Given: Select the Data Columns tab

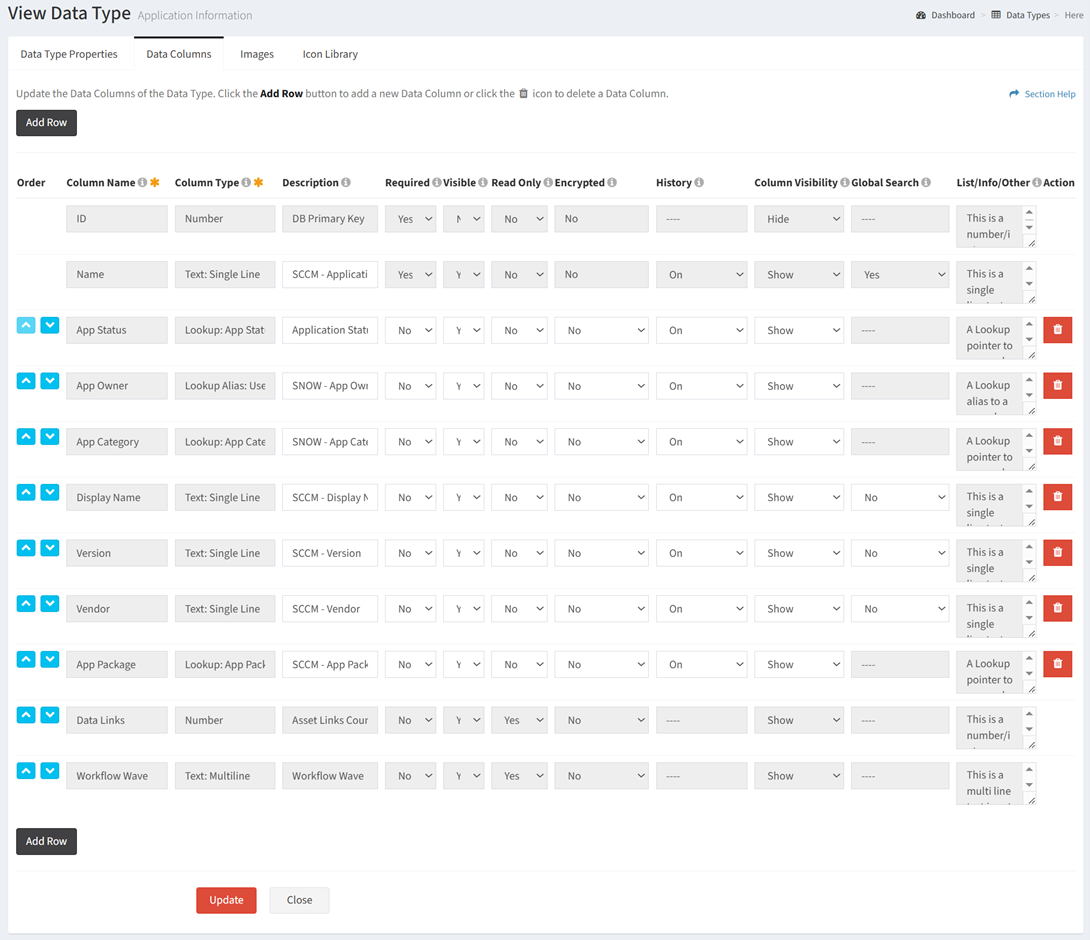Looking at the screenshot, I should [x=179, y=54].
